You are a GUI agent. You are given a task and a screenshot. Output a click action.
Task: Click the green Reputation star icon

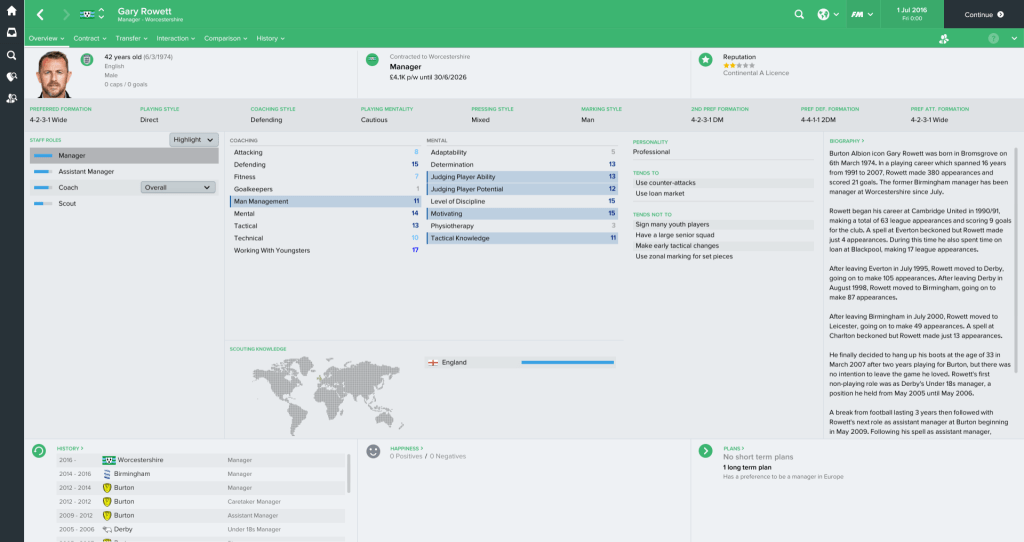(x=706, y=60)
